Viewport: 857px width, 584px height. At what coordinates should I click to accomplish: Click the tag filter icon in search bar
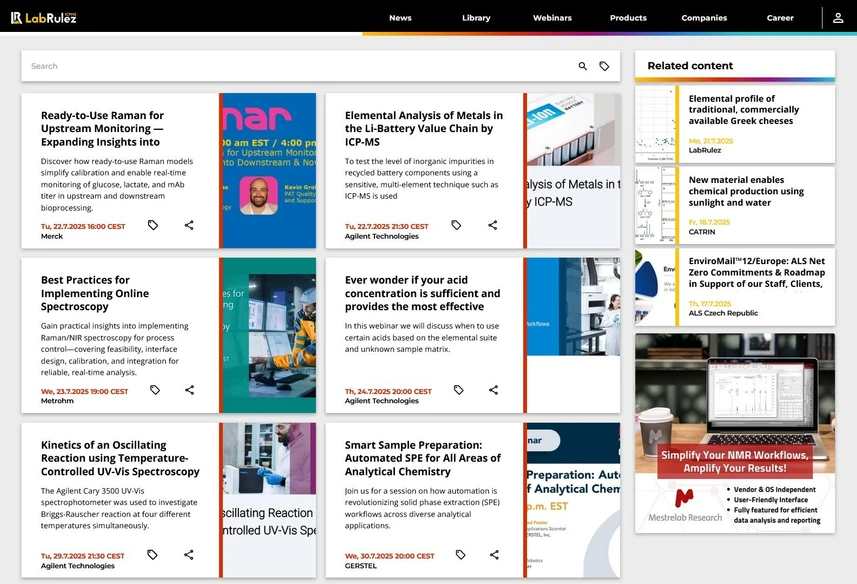[604, 66]
